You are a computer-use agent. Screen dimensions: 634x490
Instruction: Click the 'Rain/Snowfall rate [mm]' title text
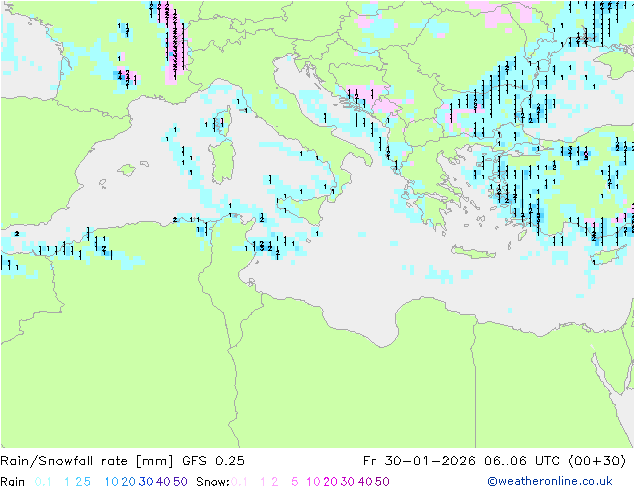click(87, 461)
